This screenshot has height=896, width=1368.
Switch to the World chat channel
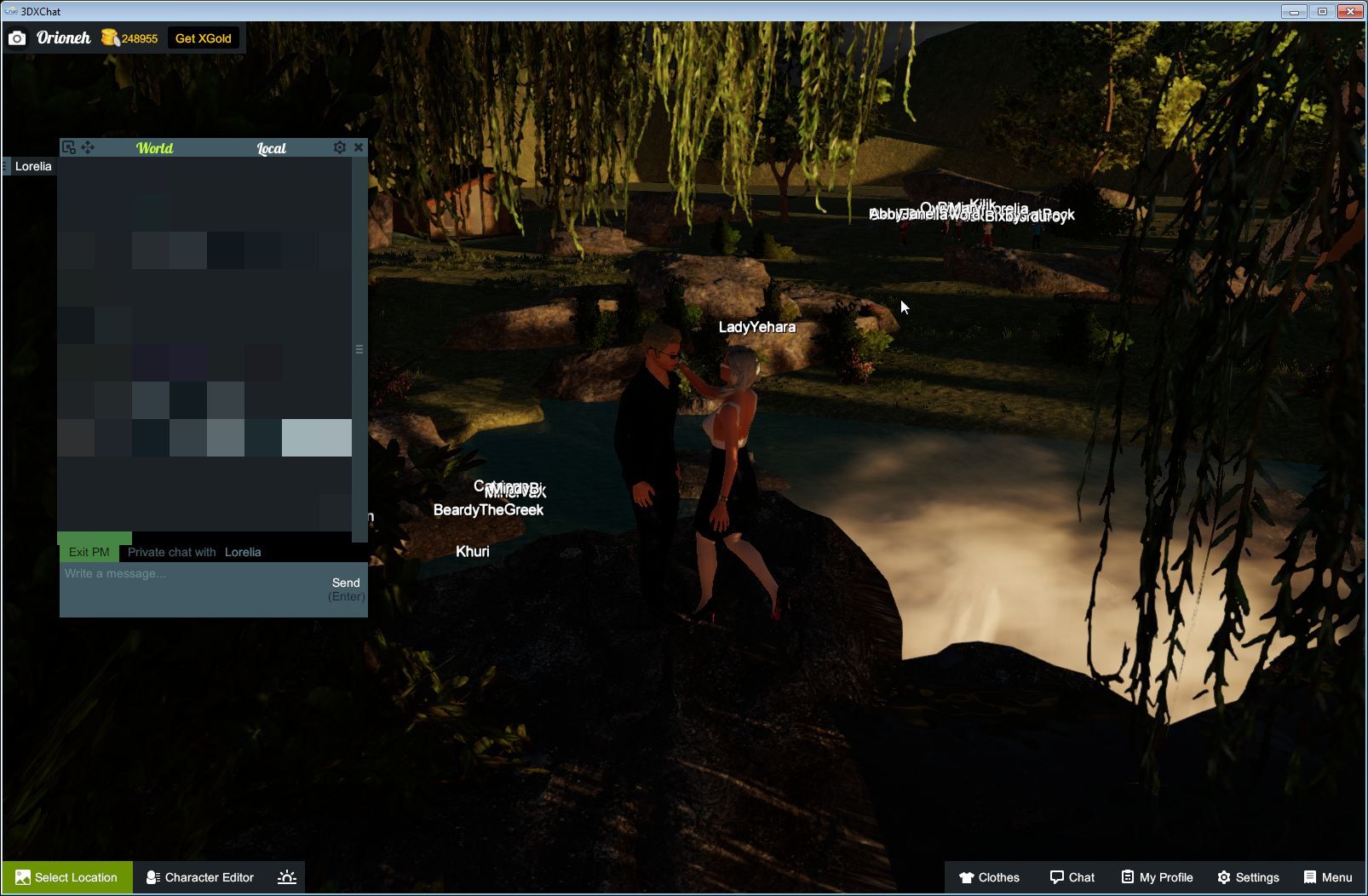coord(155,147)
